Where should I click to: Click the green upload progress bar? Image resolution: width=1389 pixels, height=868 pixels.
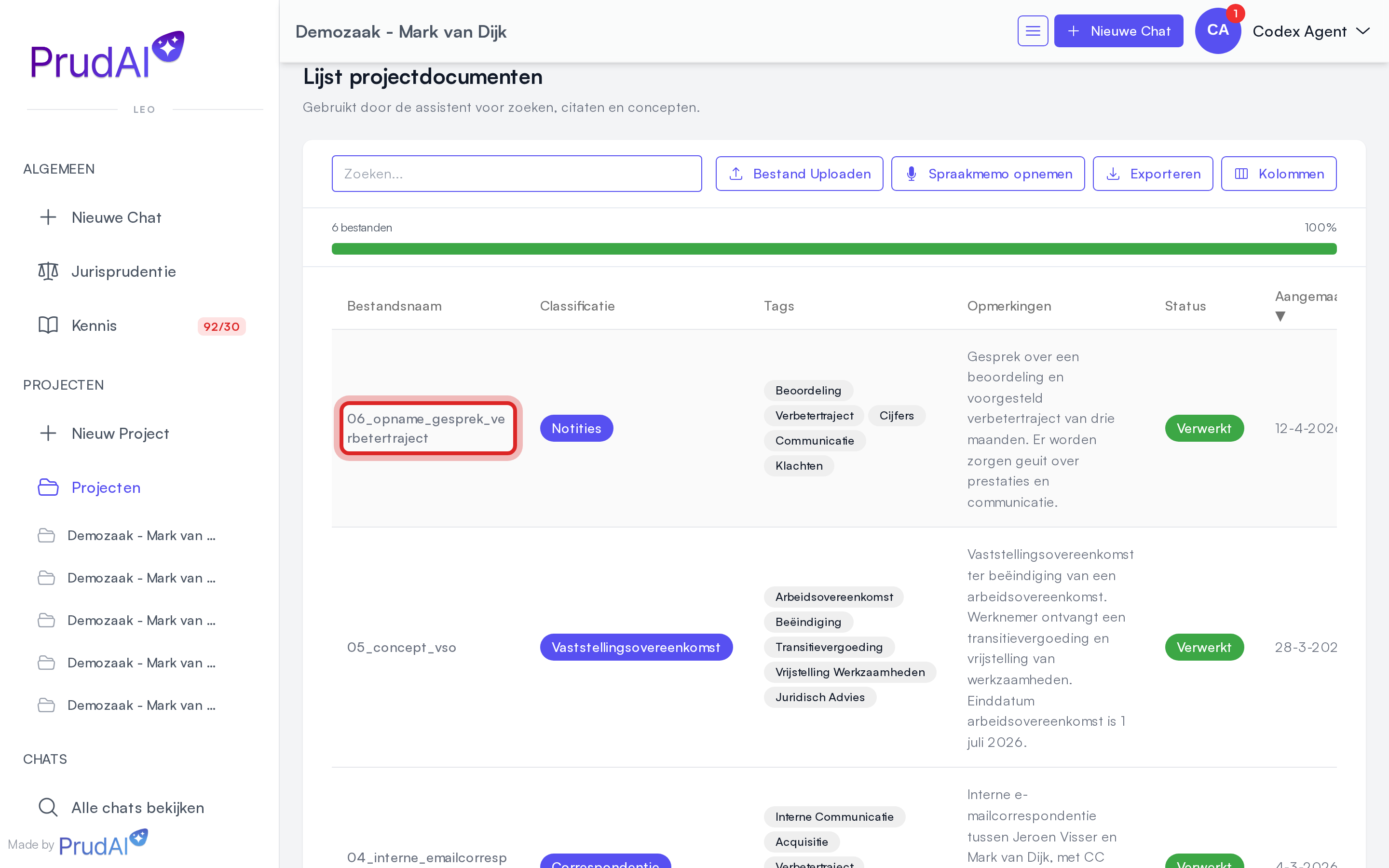tap(834, 248)
